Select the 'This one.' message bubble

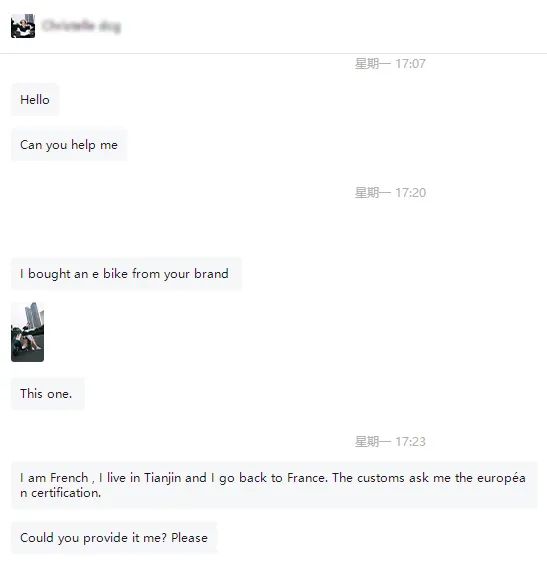coord(48,393)
